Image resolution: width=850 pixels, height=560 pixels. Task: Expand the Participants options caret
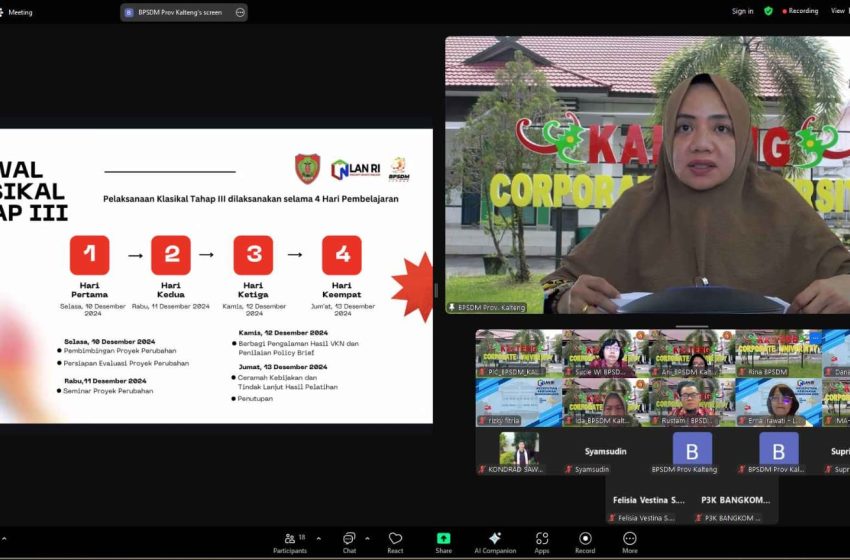319,538
